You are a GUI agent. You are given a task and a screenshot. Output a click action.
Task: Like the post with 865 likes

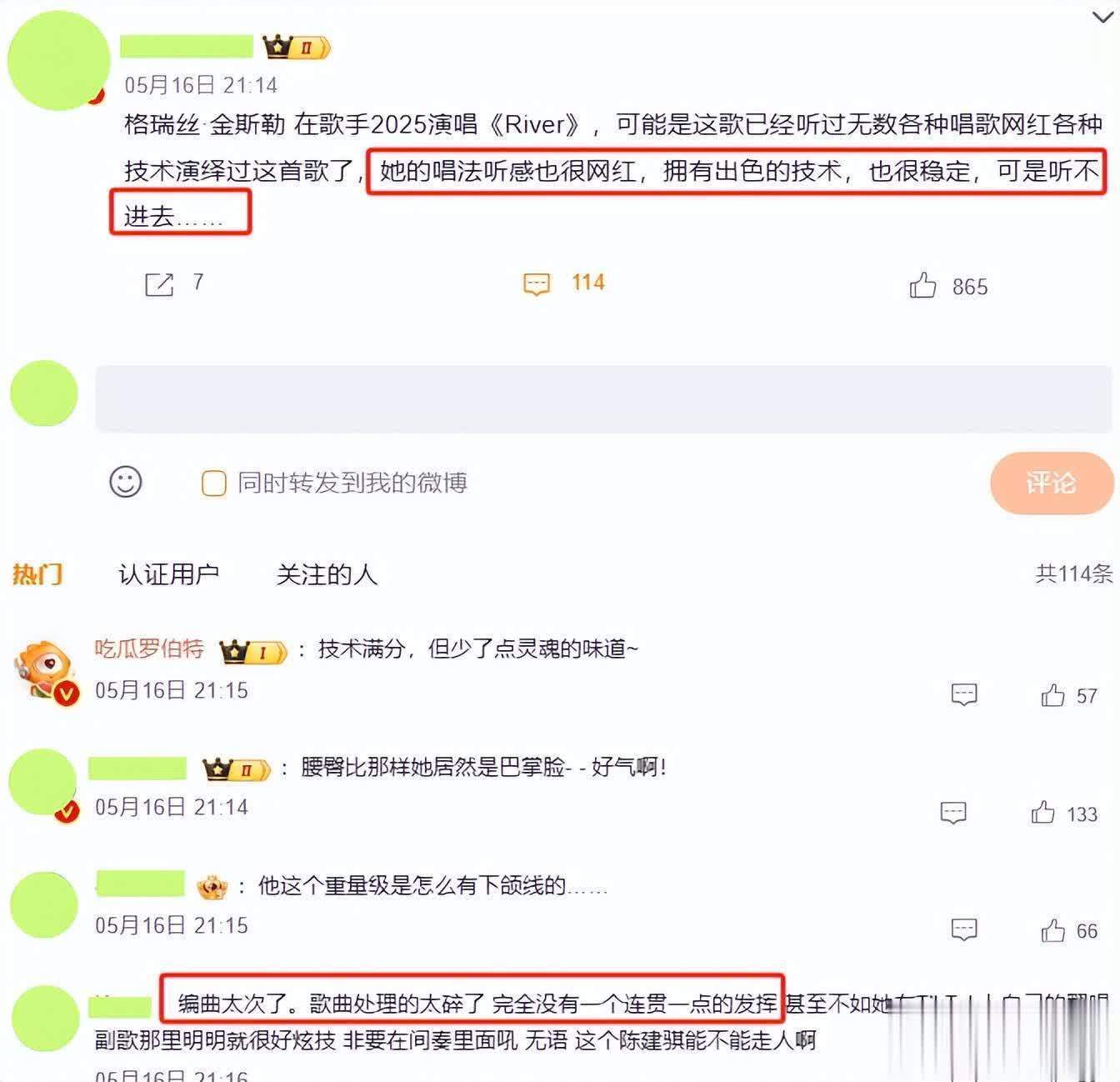(922, 285)
